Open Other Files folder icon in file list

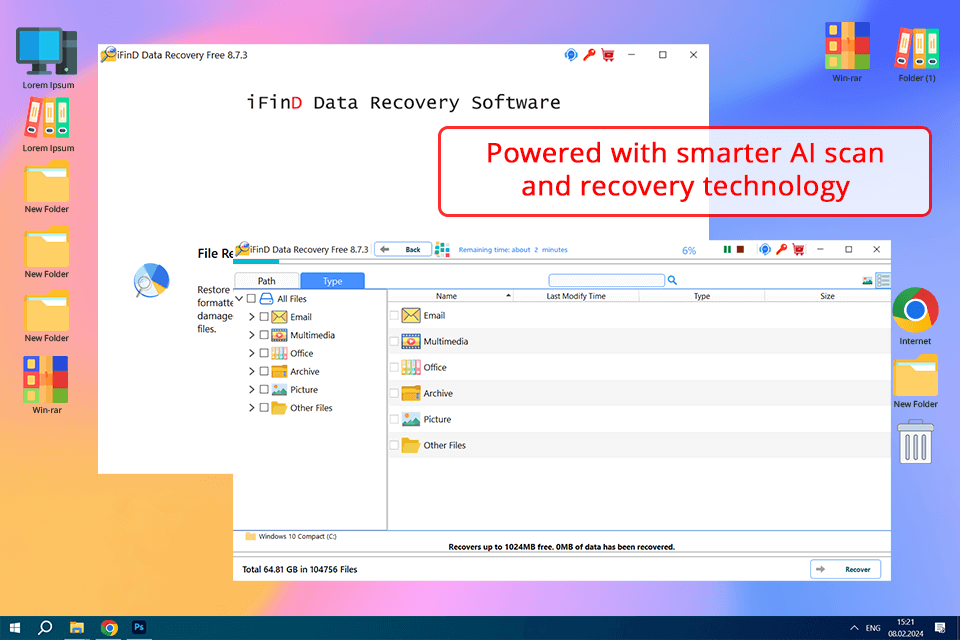(x=411, y=445)
